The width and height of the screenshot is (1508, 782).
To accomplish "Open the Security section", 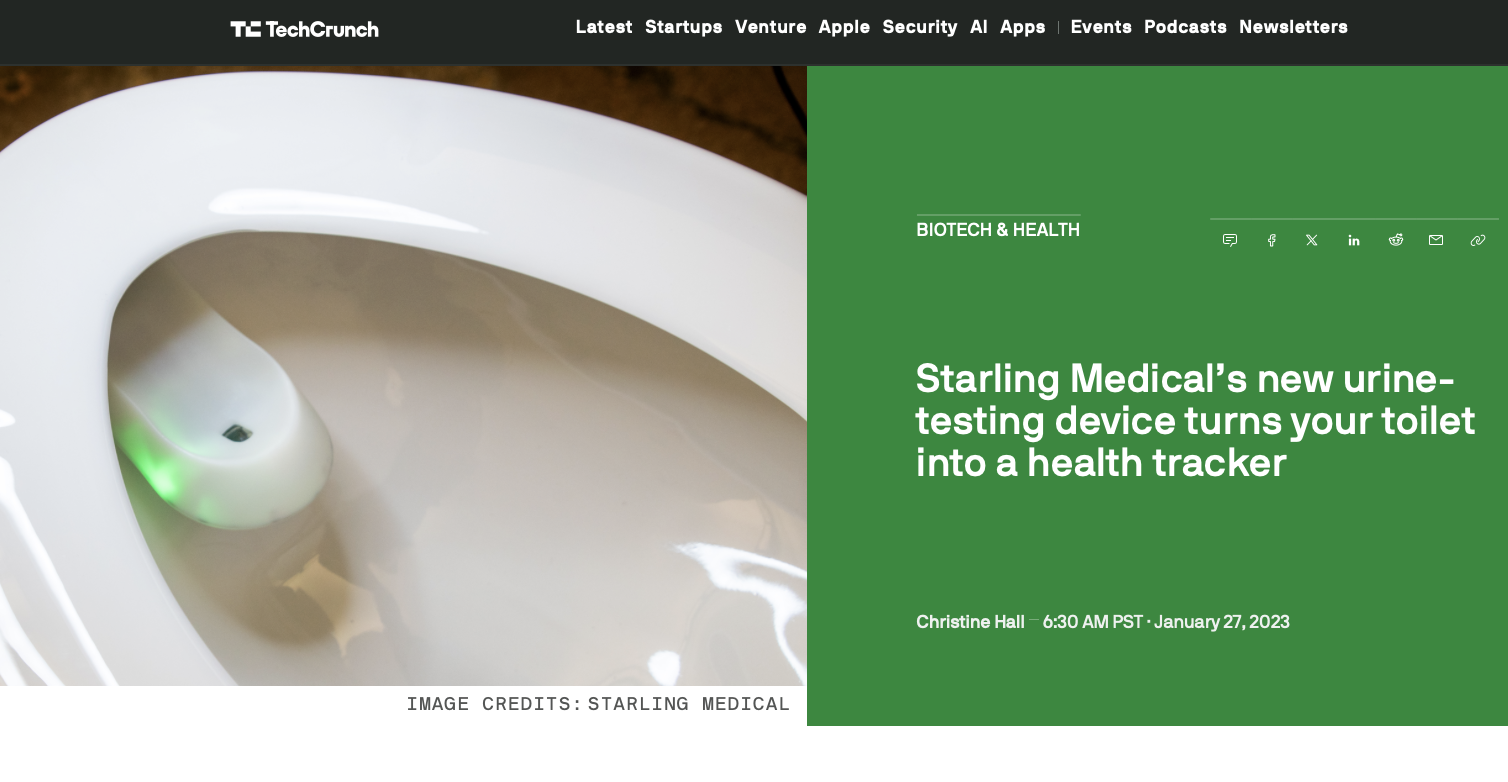I will click(x=920, y=27).
